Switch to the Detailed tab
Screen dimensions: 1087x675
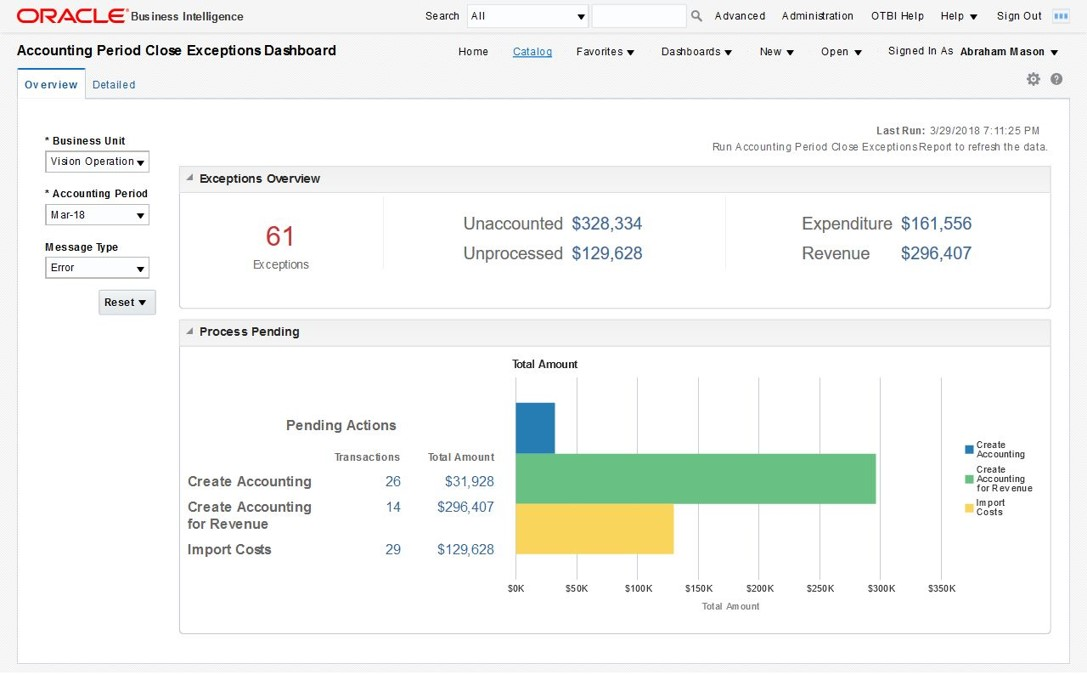click(114, 85)
